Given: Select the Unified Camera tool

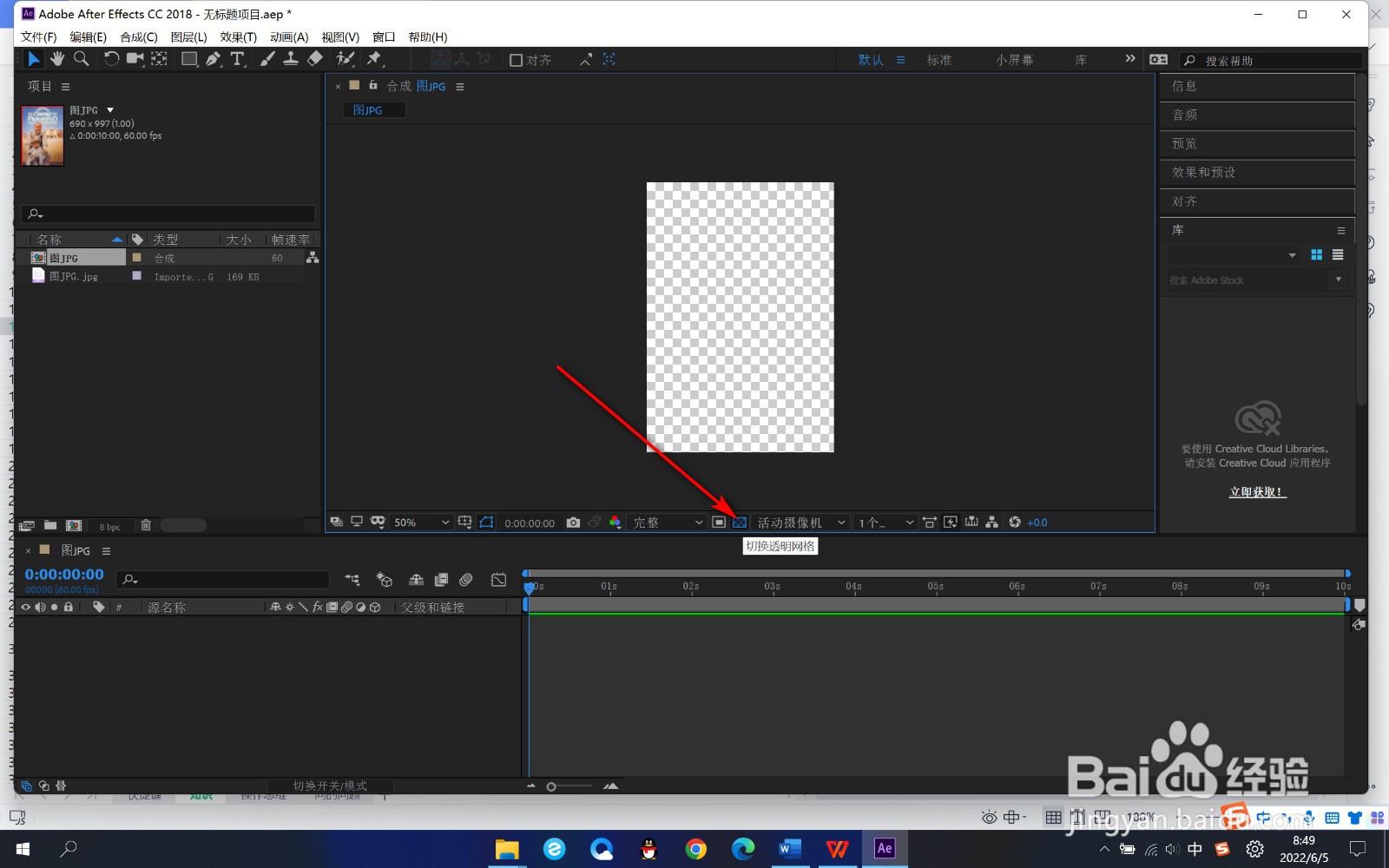Looking at the screenshot, I should 135,59.
